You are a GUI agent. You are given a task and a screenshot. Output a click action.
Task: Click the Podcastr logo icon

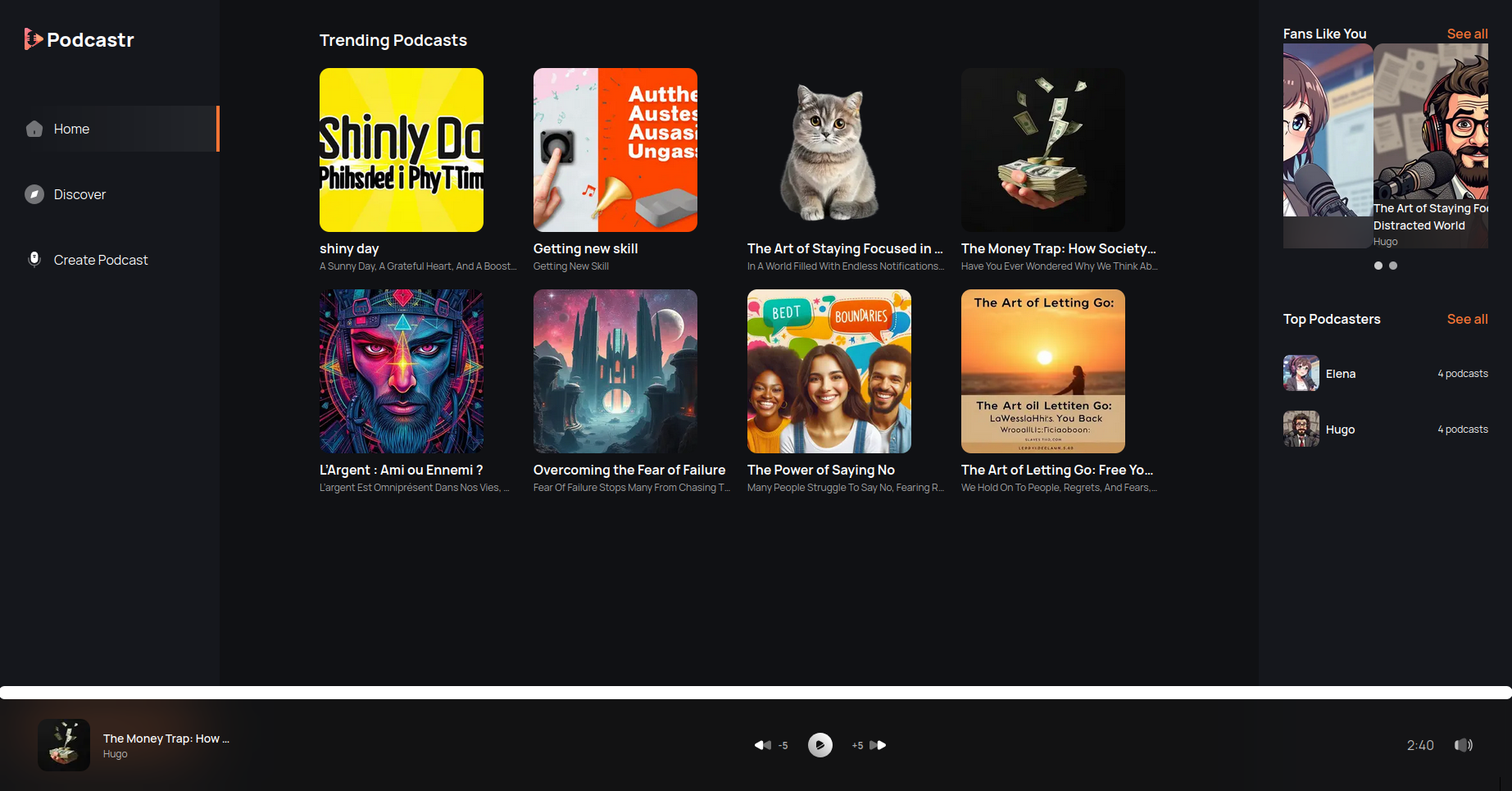[33, 39]
